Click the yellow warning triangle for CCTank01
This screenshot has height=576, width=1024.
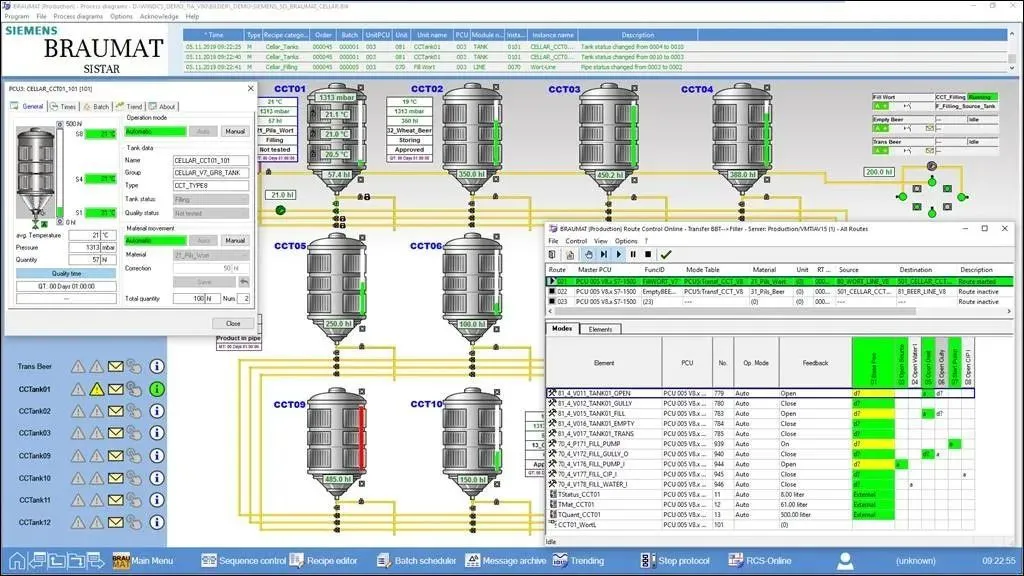96,389
